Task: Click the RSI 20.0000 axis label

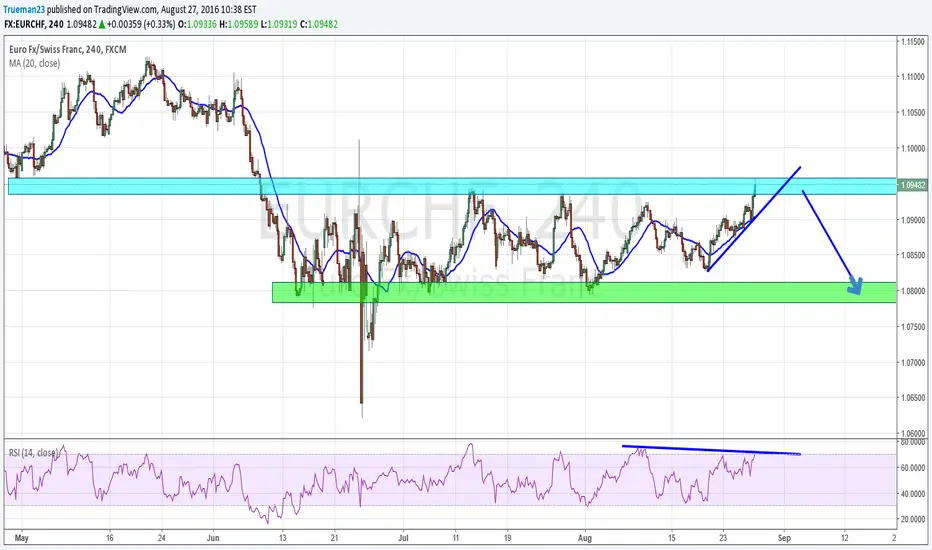Action: [x=912, y=519]
